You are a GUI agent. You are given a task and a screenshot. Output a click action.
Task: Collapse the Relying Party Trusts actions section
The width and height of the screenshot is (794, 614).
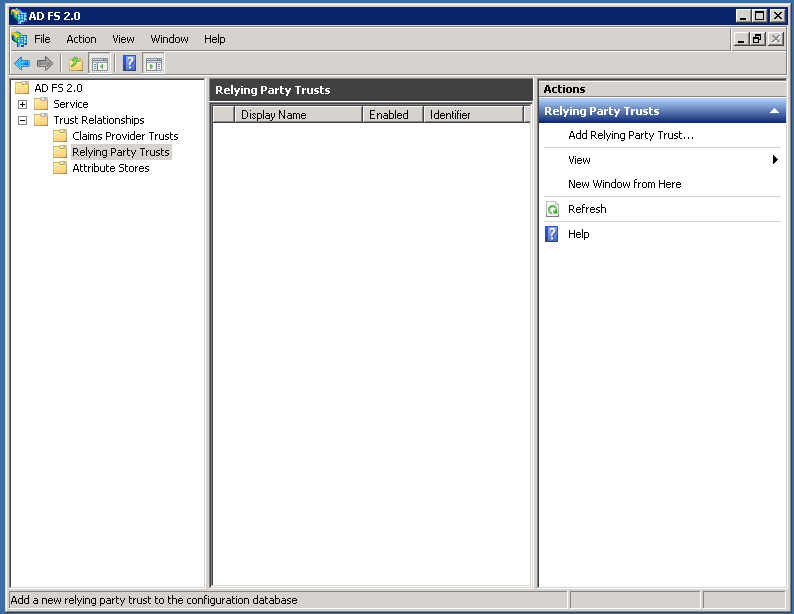(x=774, y=111)
